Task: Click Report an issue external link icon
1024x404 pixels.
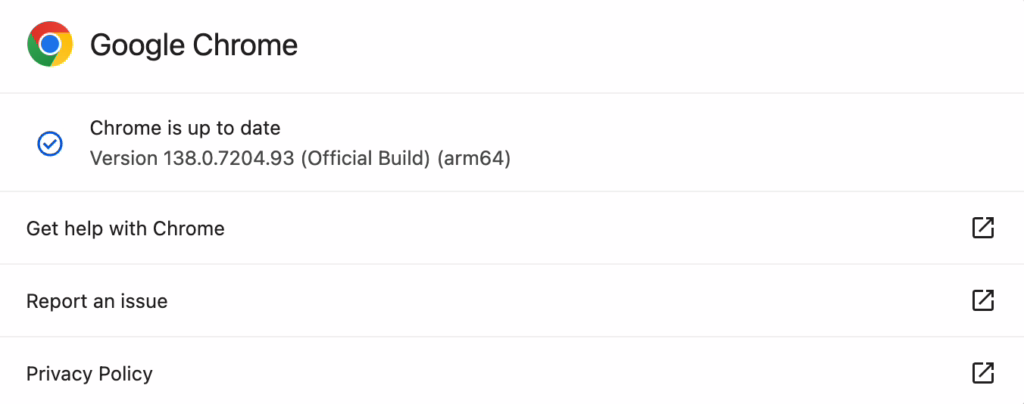Action: click(x=983, y=300)
